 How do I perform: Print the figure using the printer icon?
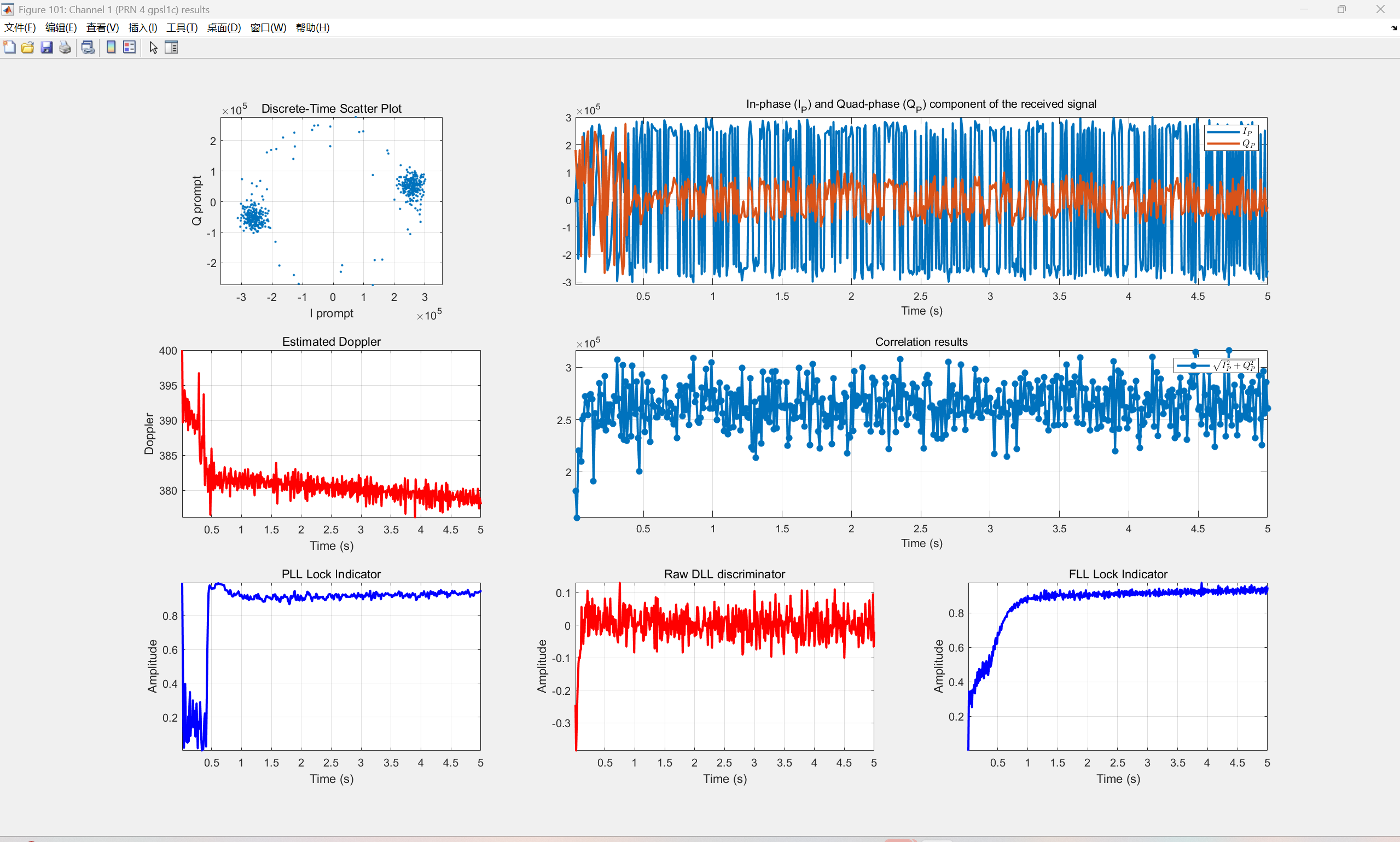(65, 48)
